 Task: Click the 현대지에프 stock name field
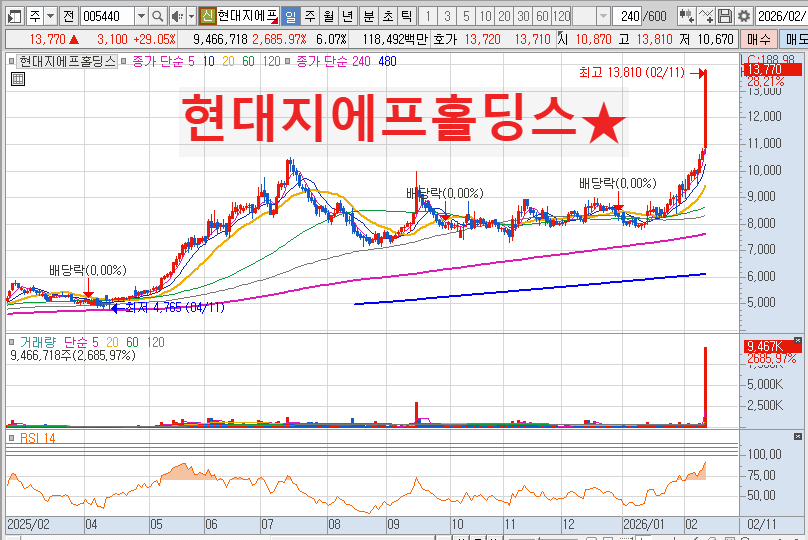point(247,16)
